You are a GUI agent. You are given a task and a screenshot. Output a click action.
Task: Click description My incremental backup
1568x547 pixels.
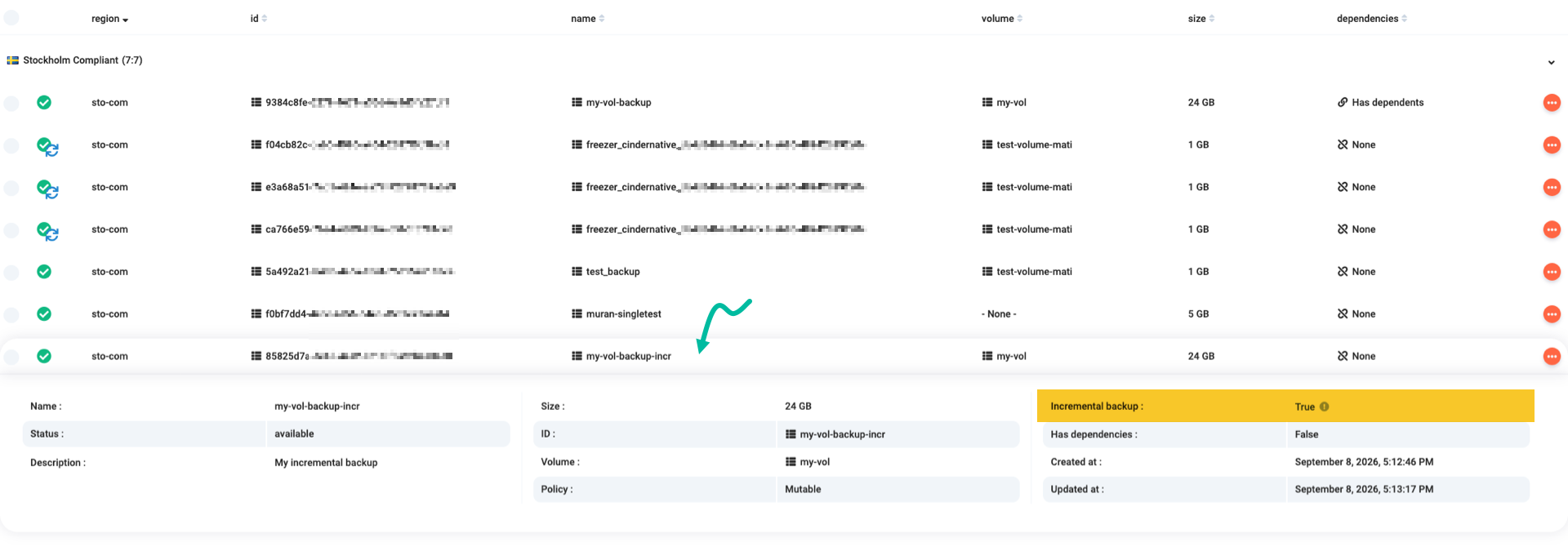point(326,463)
